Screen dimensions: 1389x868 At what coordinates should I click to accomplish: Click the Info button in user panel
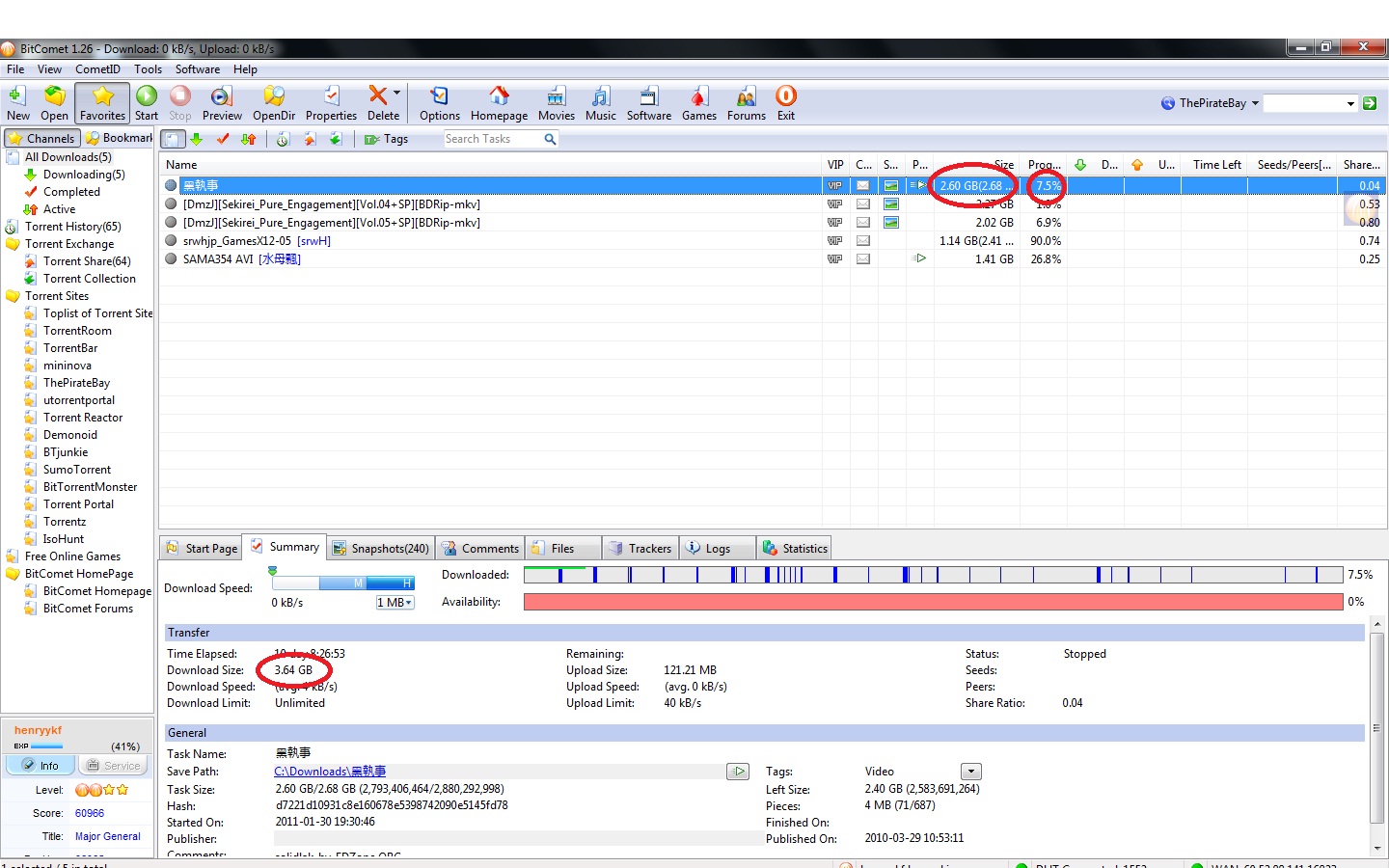[x=41, y=766]
